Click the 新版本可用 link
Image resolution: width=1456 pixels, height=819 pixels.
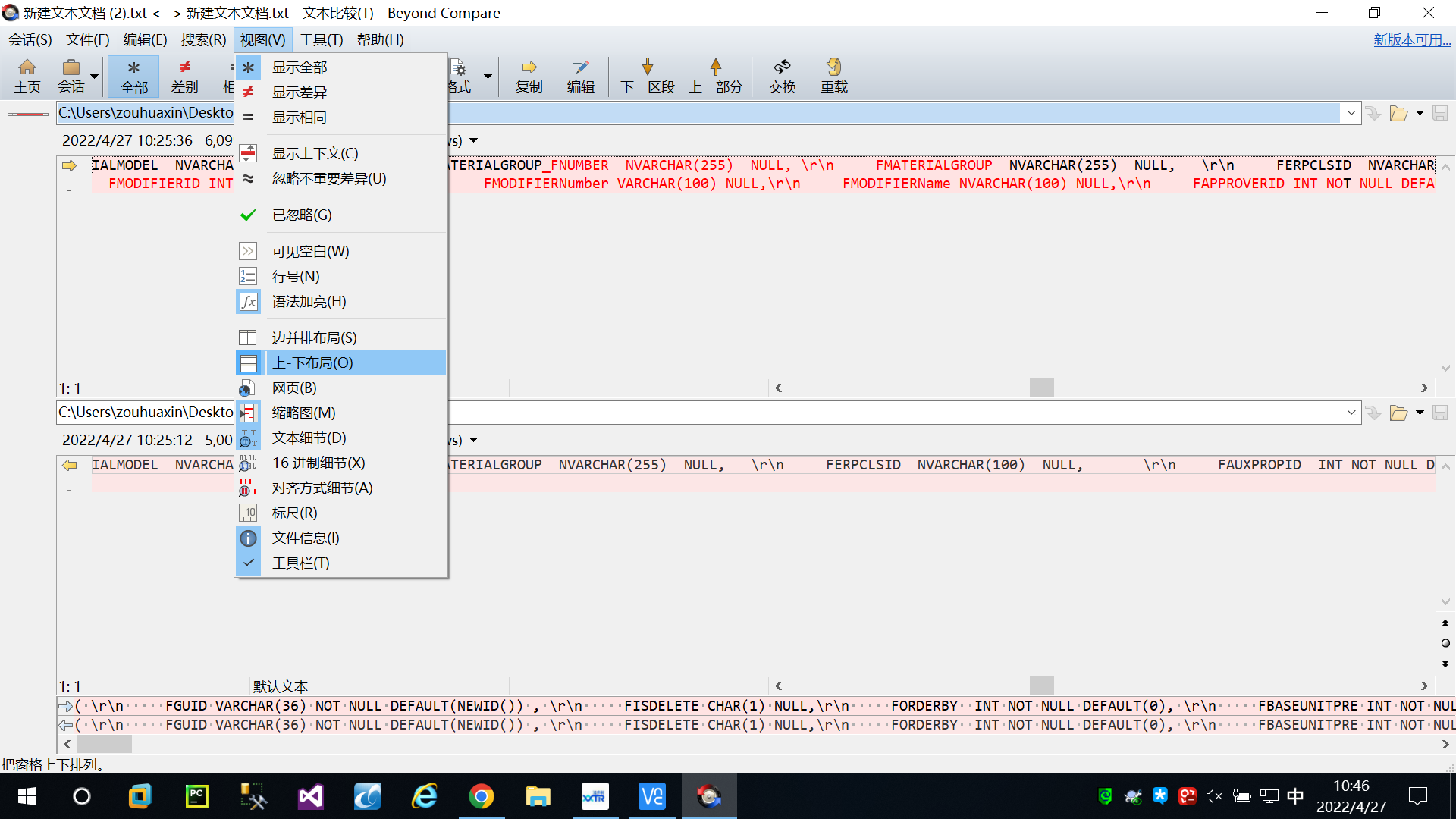click(x=1411, y=39)
